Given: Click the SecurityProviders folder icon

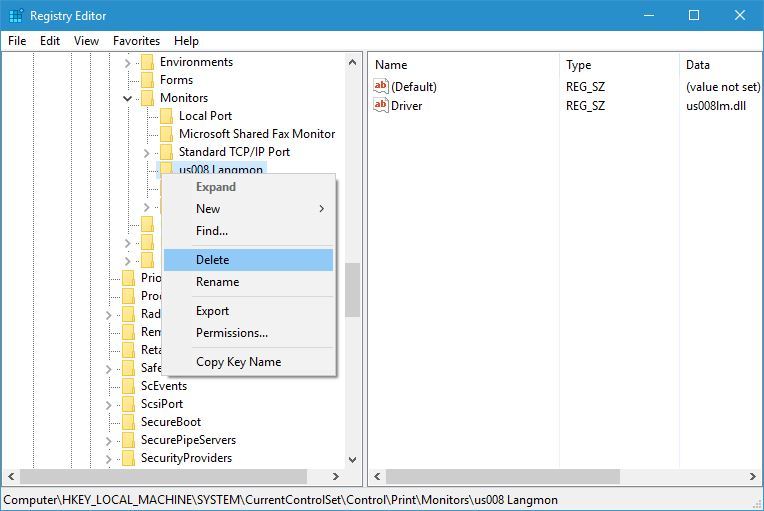Looking at the screenshot, I should tap(128, 458).
